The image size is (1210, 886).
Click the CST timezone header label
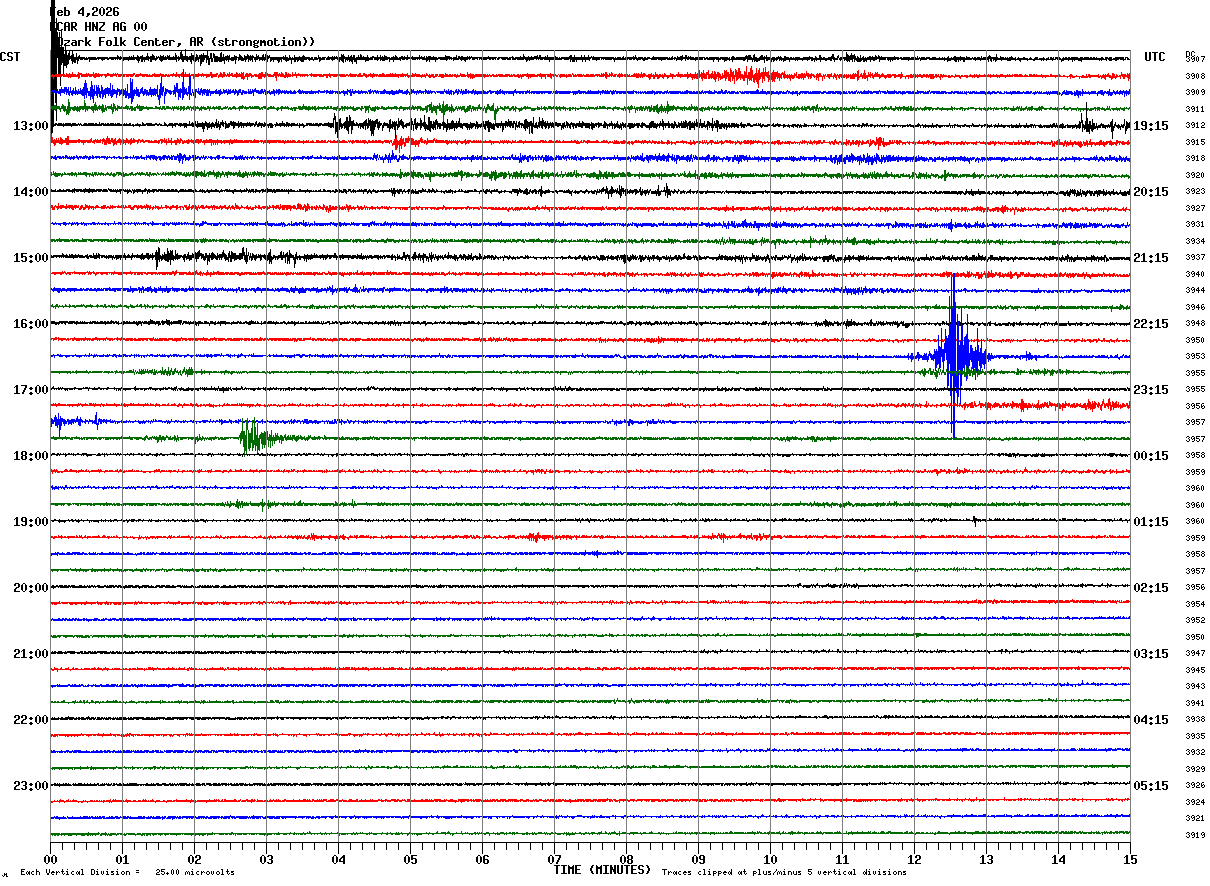pyautogui.click(x=10, y=57)
